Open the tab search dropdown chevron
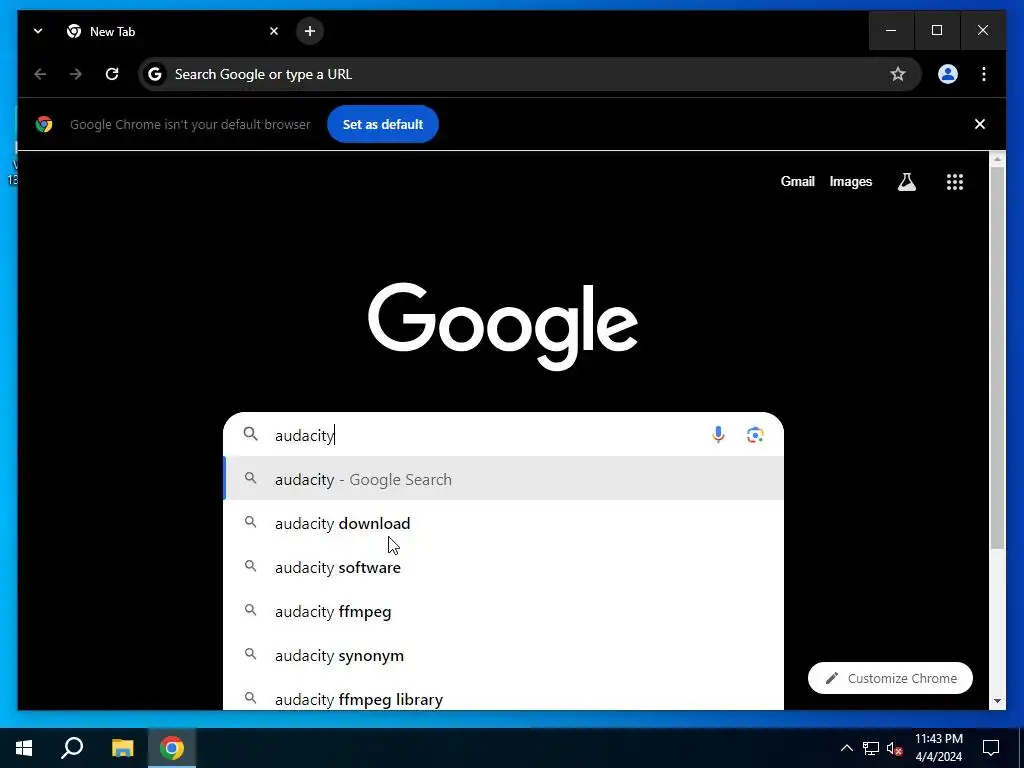The height and width of the screenshot is (768, 1024). point(38,31)
